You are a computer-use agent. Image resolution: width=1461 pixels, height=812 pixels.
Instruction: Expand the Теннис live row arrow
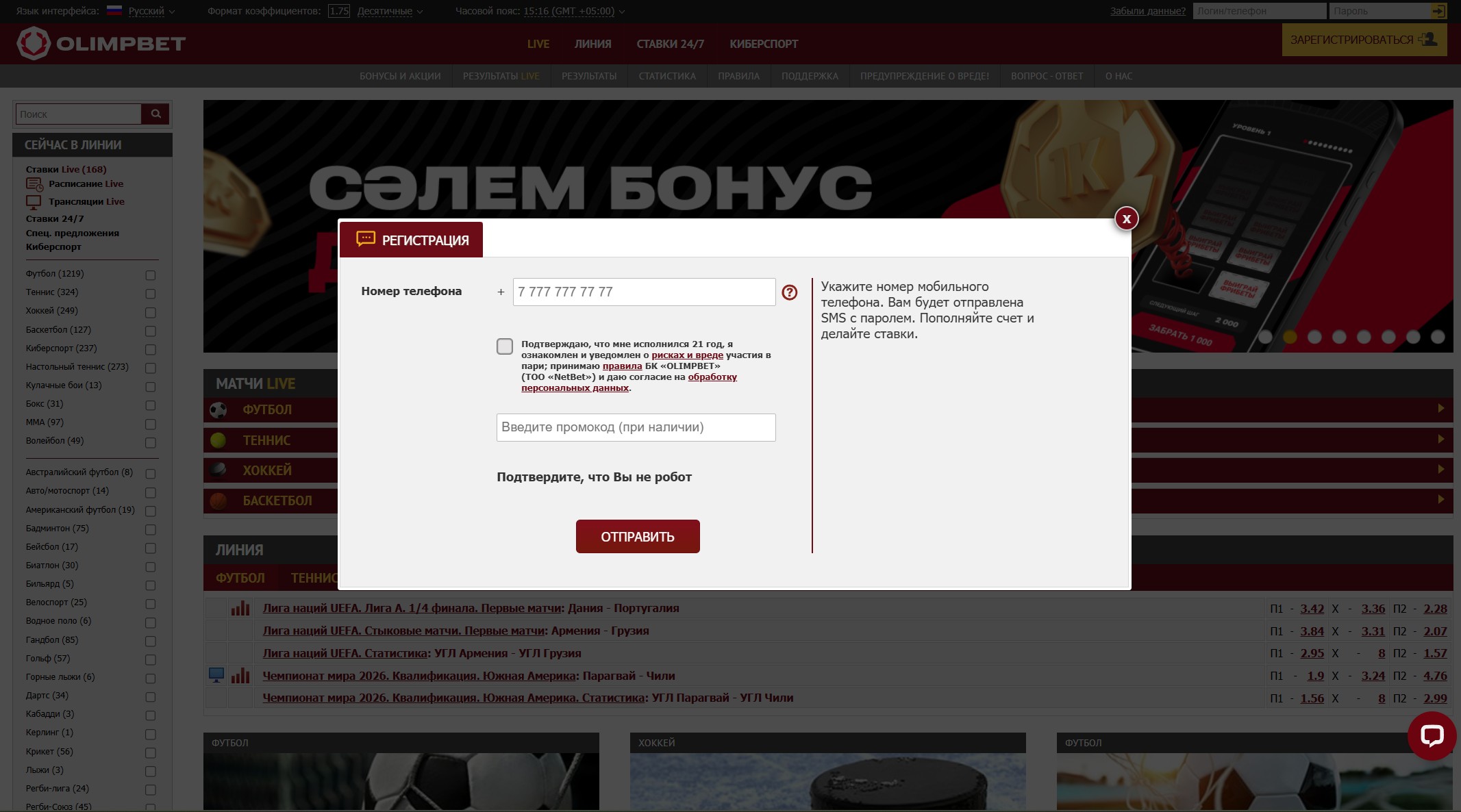pos(1441,439)
